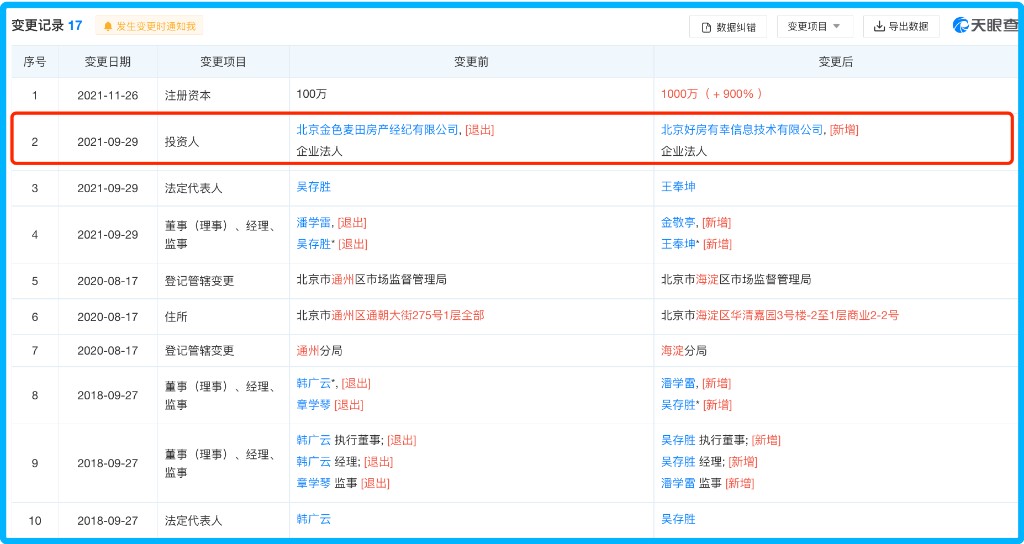Click the bell icon in change notification
The width and height of the screenshot is (1024, 544).
[108, 26]
